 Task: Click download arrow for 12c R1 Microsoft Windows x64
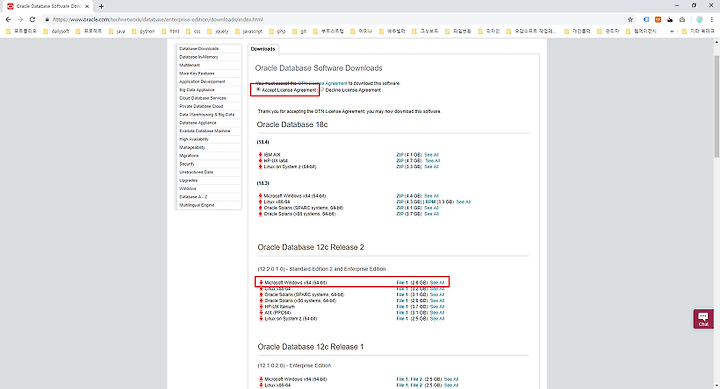click(x=261, y=379)
